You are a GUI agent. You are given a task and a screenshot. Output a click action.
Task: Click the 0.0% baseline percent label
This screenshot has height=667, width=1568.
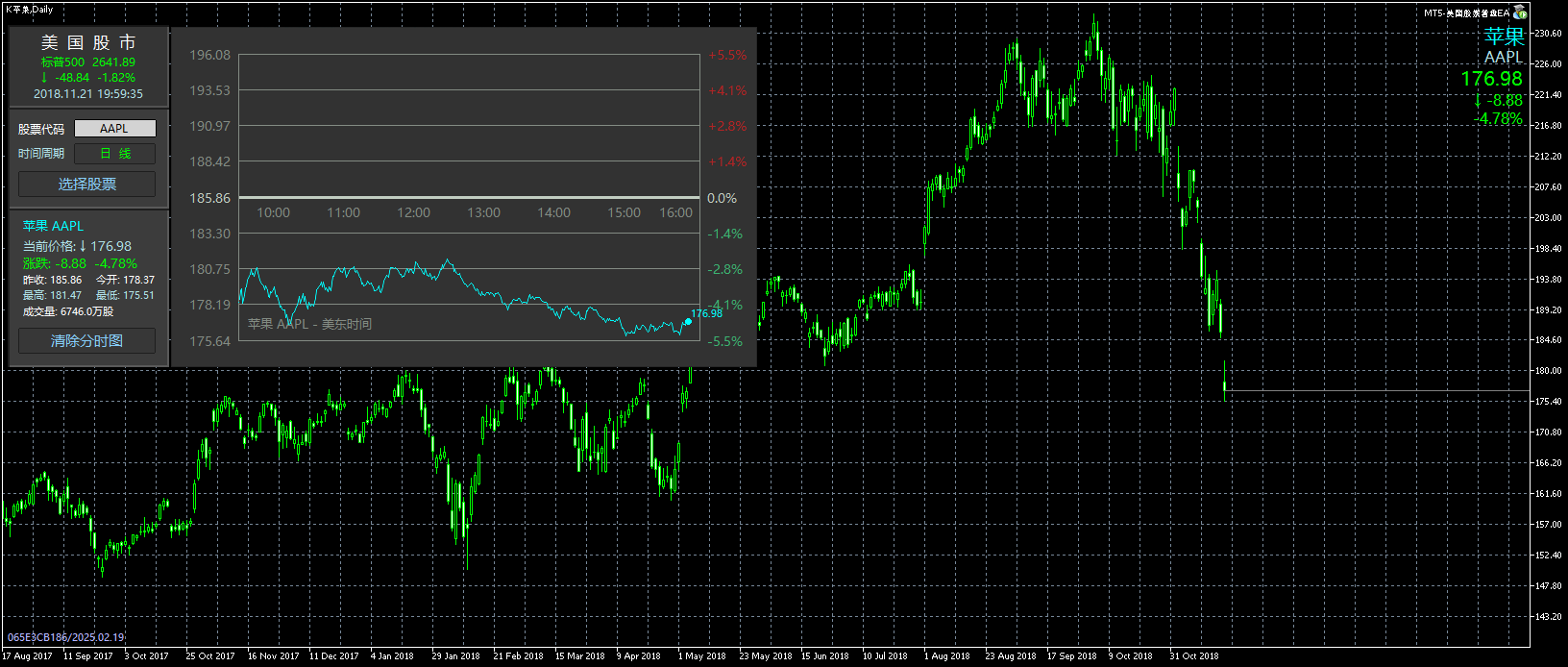click(723, 198)
